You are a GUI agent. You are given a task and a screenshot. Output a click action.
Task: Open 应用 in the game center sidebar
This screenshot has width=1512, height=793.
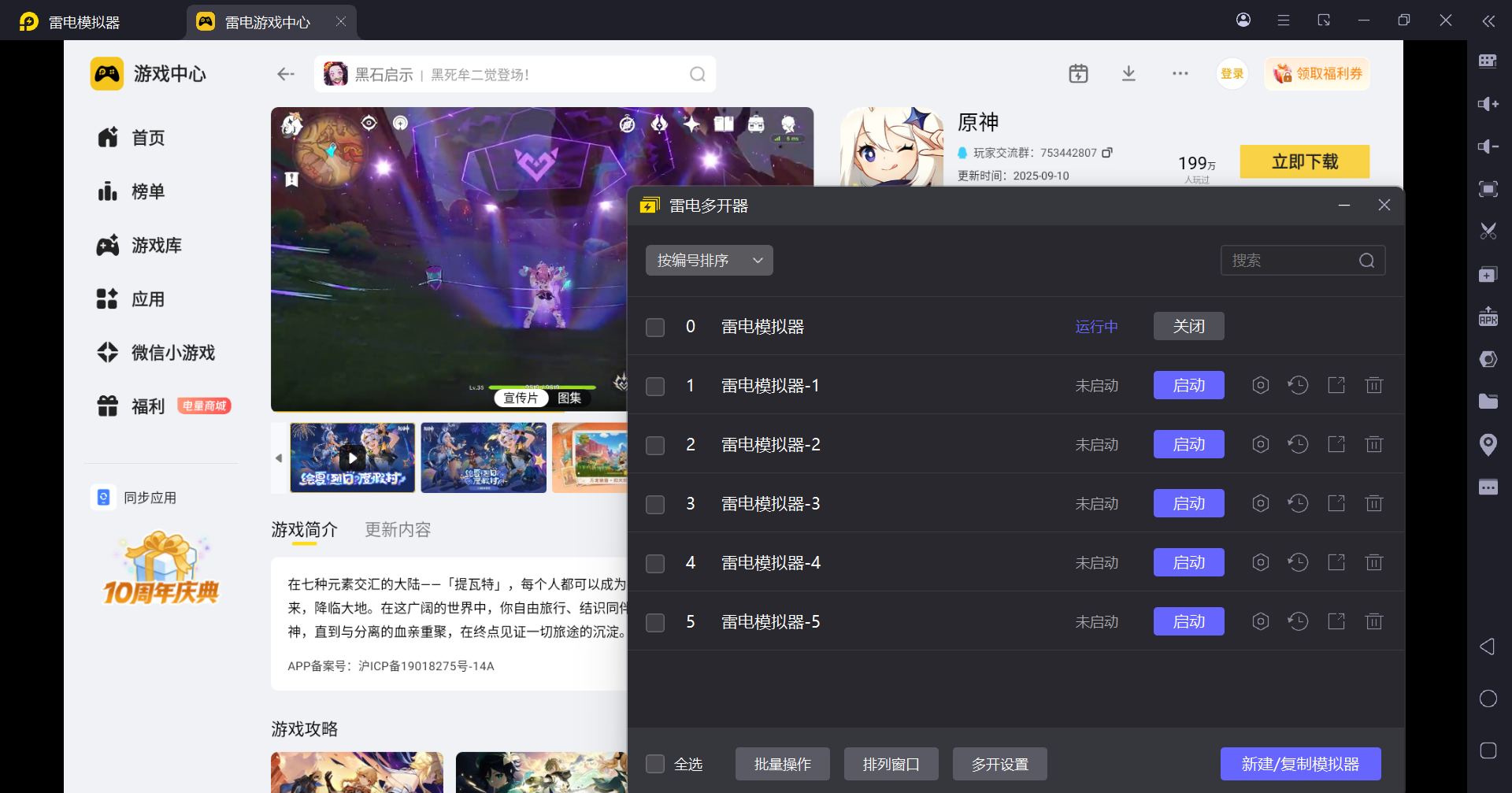coord(132,299)
